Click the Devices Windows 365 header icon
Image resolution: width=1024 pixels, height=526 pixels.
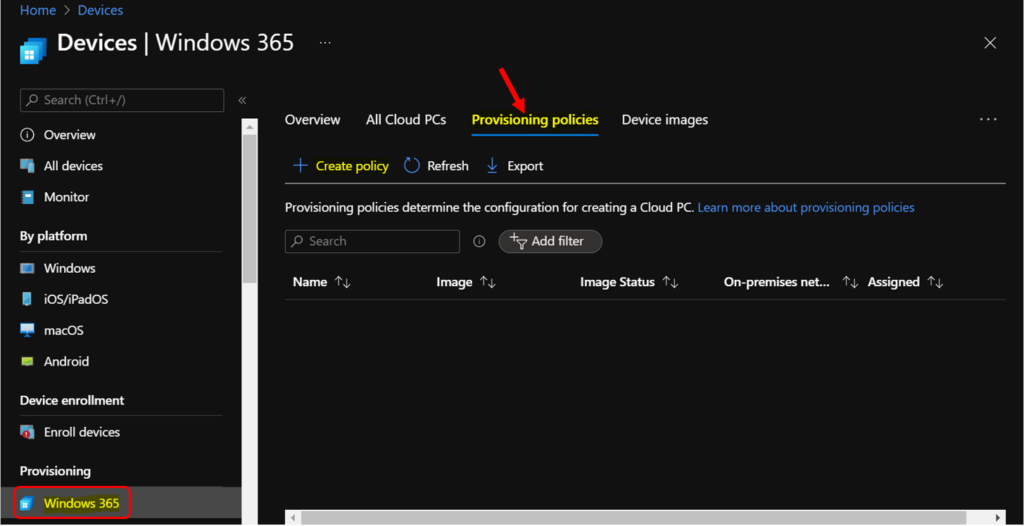coord(33,50)
